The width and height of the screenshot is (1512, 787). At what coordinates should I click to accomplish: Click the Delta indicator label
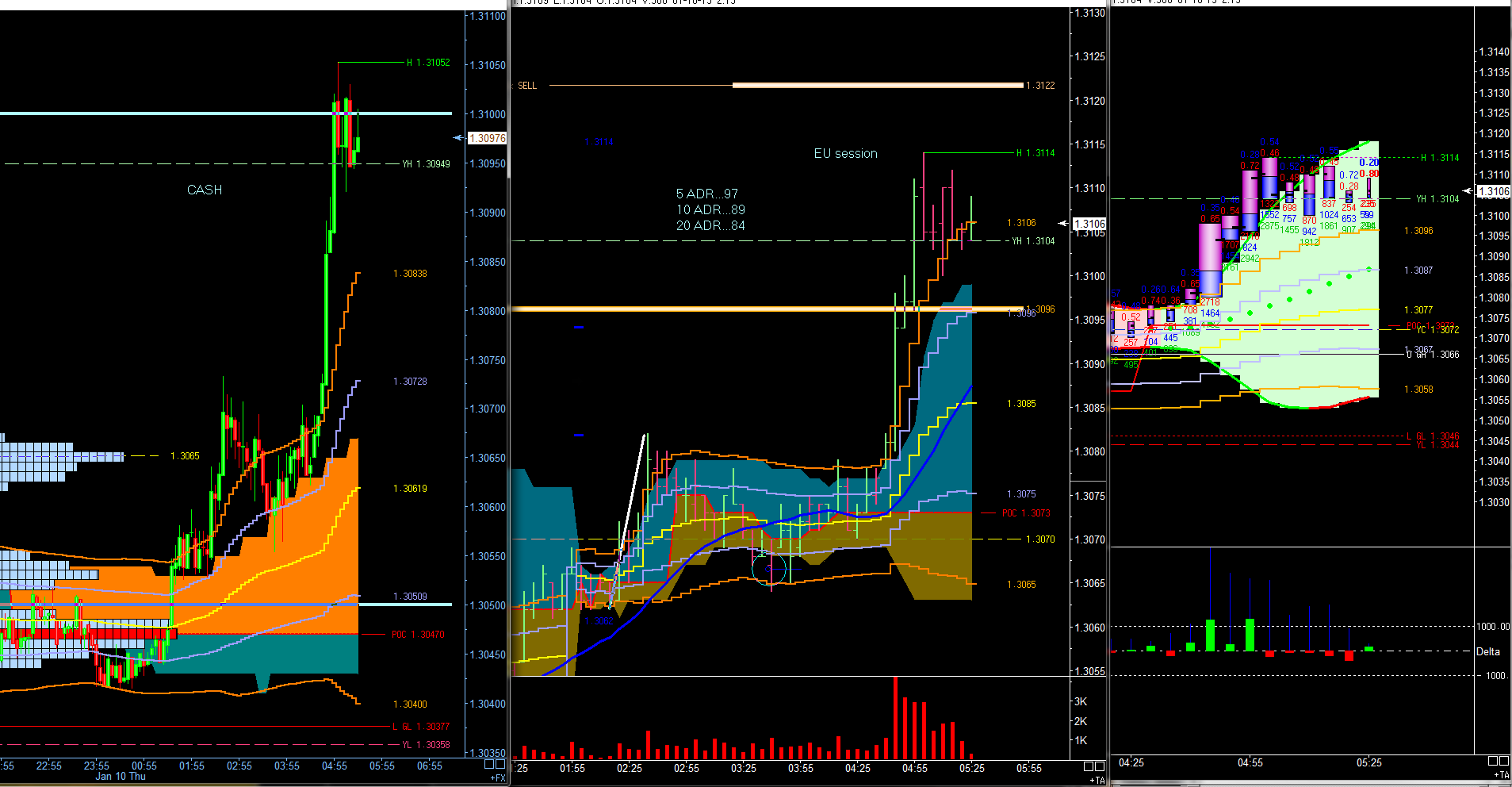(1488, 652)
